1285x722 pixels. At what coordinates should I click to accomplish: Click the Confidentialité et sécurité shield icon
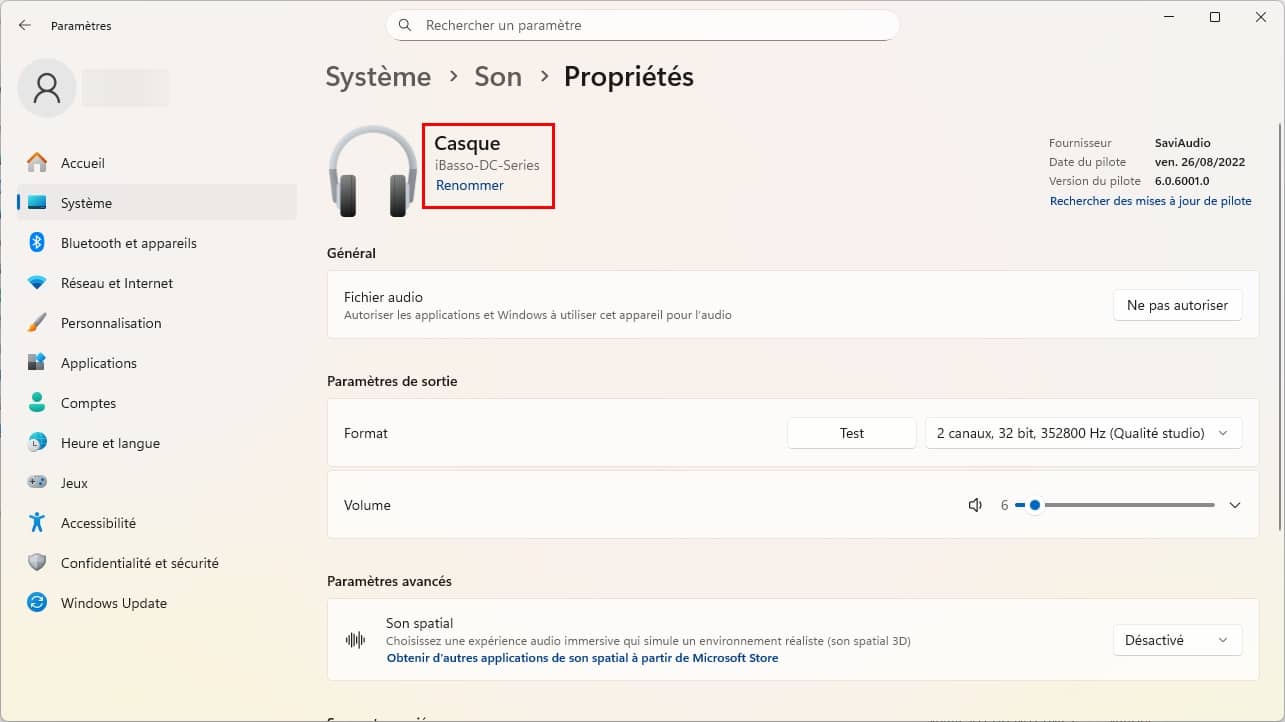37,563
